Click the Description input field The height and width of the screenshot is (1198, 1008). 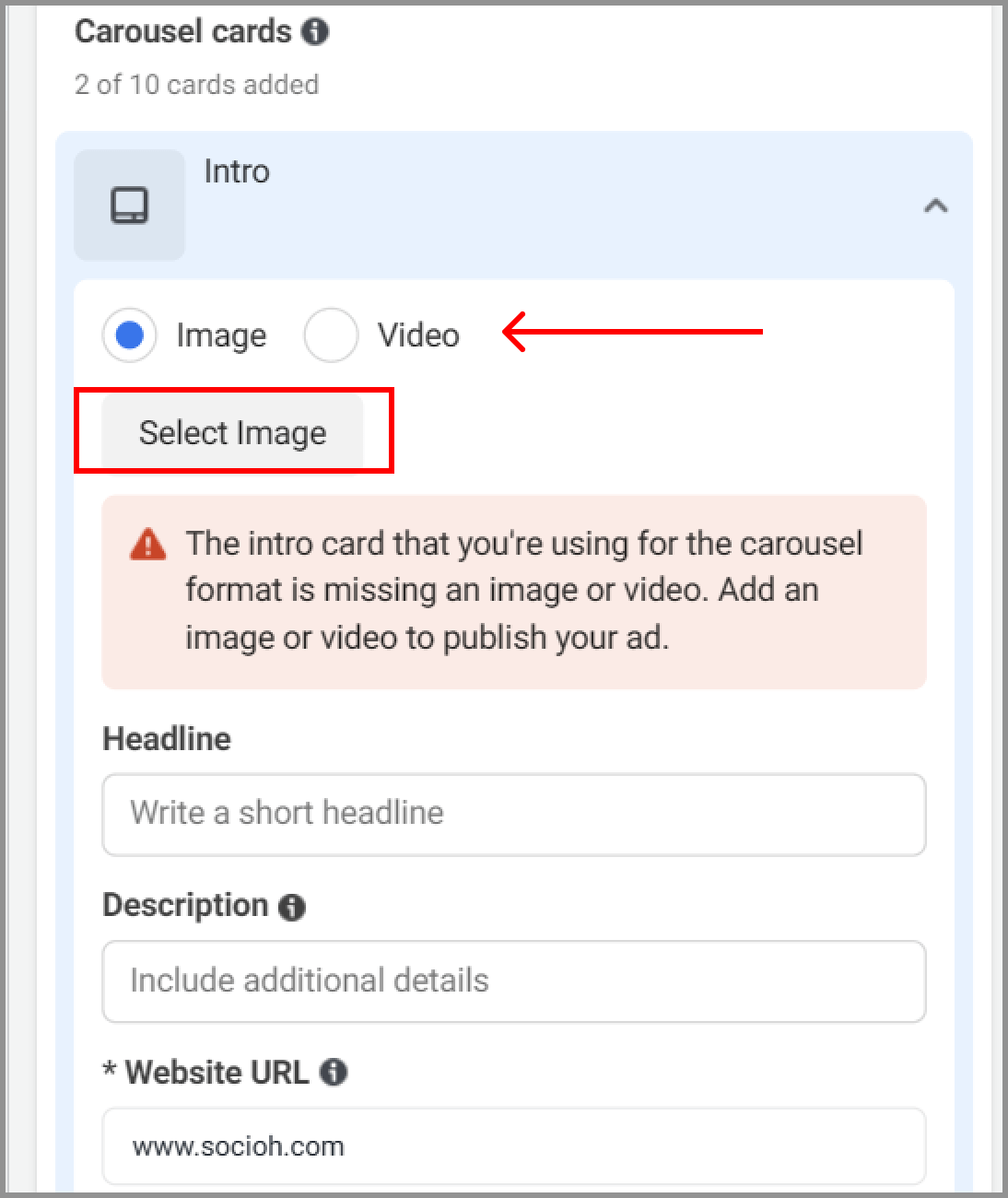pos(514,981)
